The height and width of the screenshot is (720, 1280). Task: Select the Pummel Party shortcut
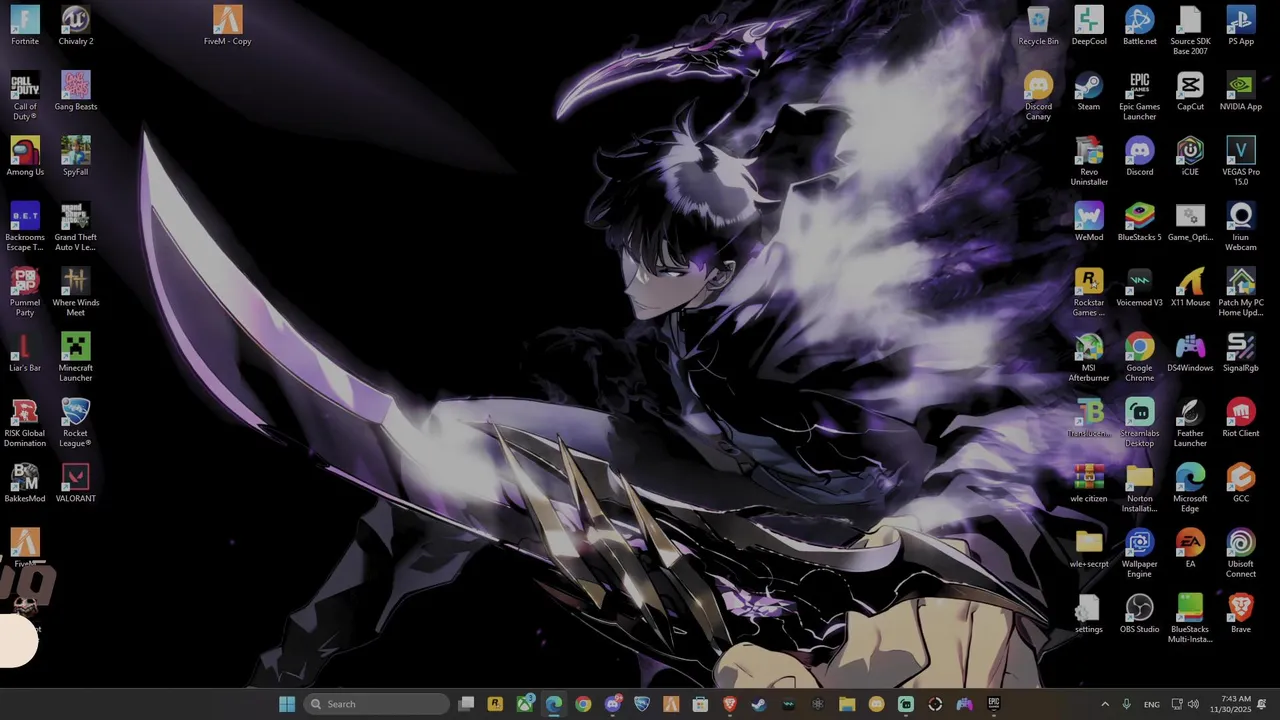pyautogui.click(x=25, y=292)
